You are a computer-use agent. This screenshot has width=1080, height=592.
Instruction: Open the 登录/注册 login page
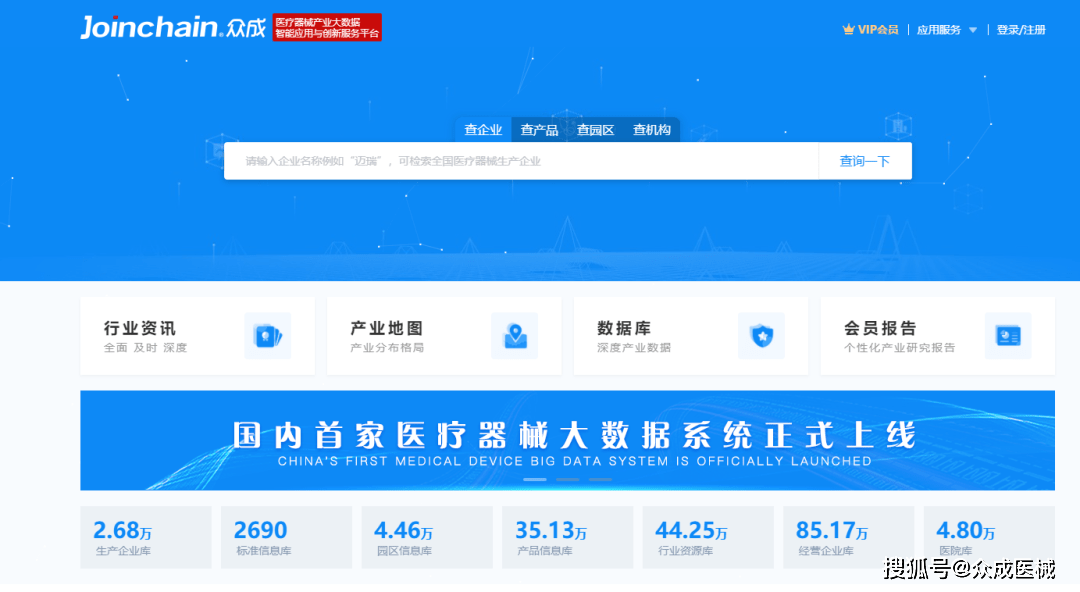(1019, 29)
